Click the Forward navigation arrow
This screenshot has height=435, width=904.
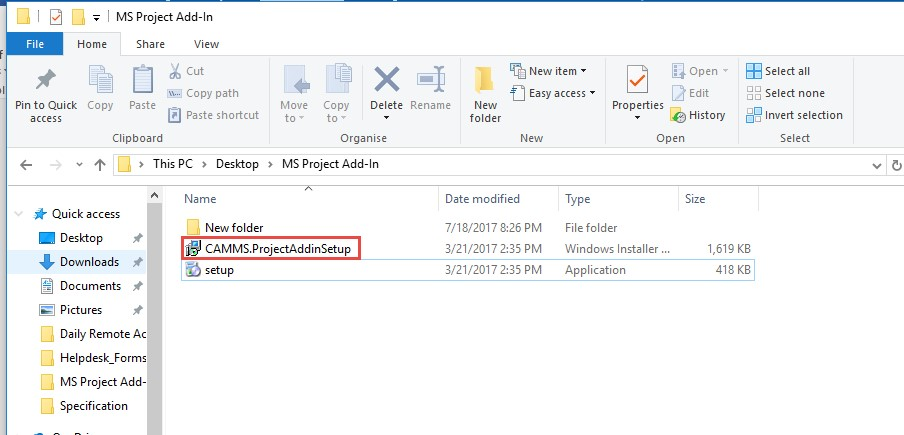point(56,165)
